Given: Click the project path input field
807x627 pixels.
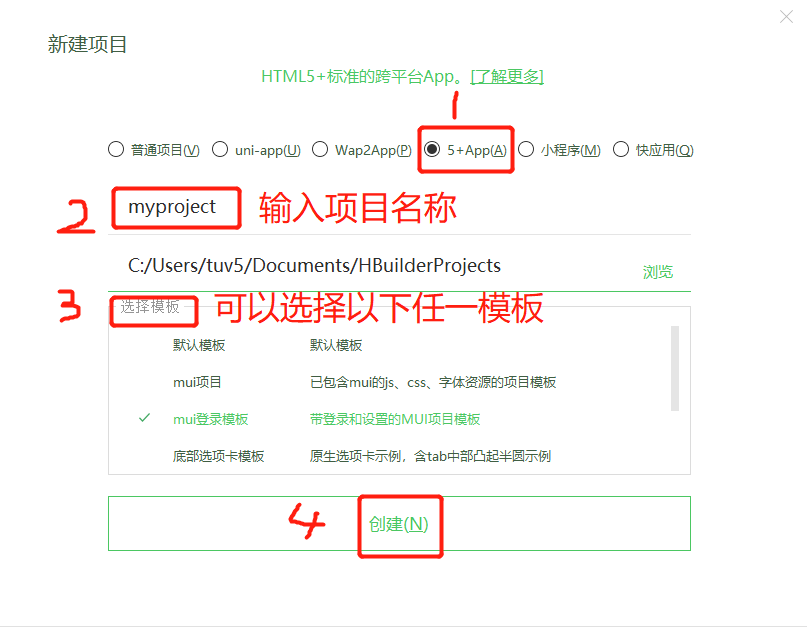Looking at the screenshot, I should [x=371, y=266].
